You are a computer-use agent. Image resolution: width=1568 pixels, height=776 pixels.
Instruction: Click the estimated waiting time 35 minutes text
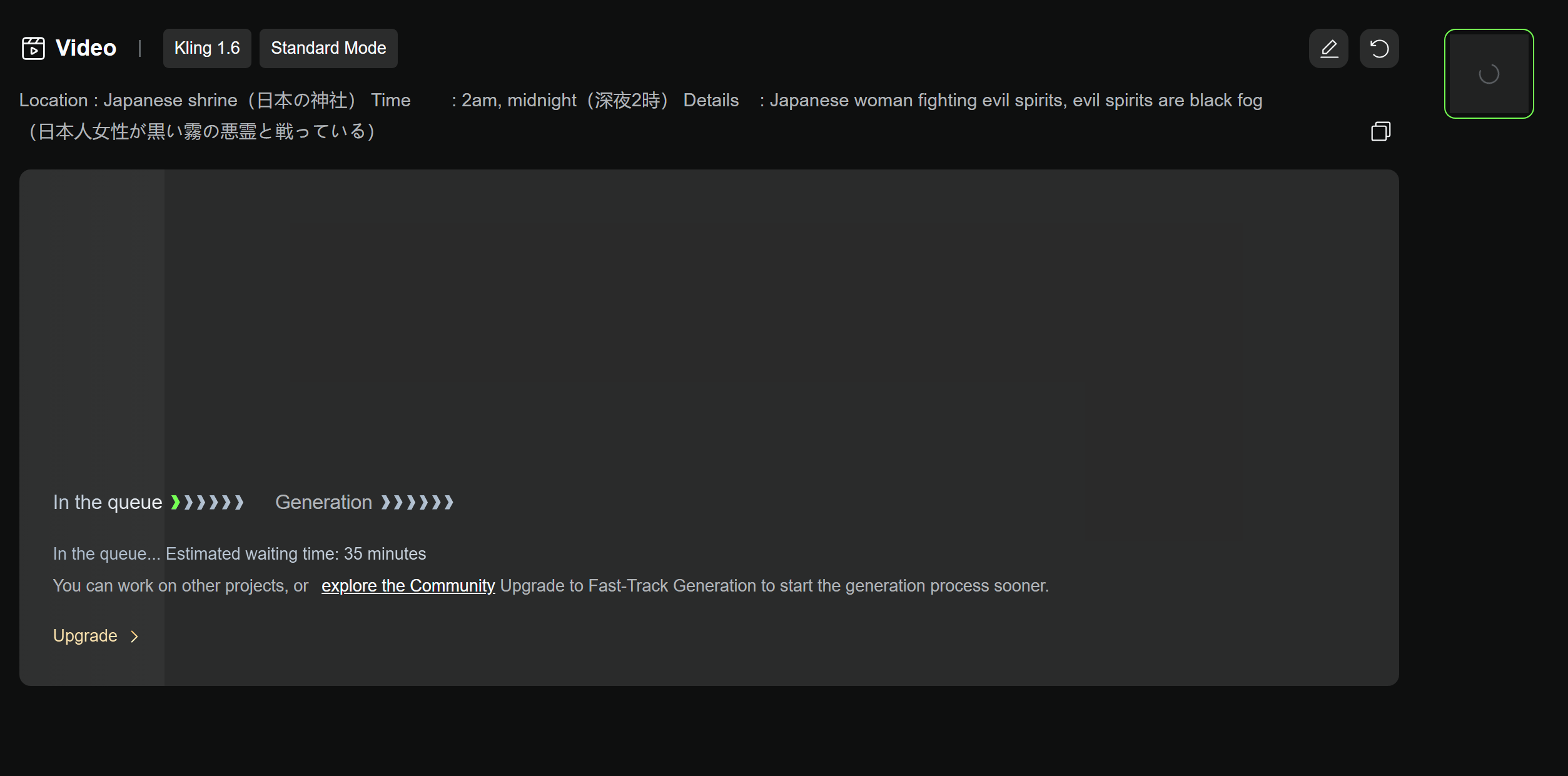pyautogui.click(x=295, y=554)
